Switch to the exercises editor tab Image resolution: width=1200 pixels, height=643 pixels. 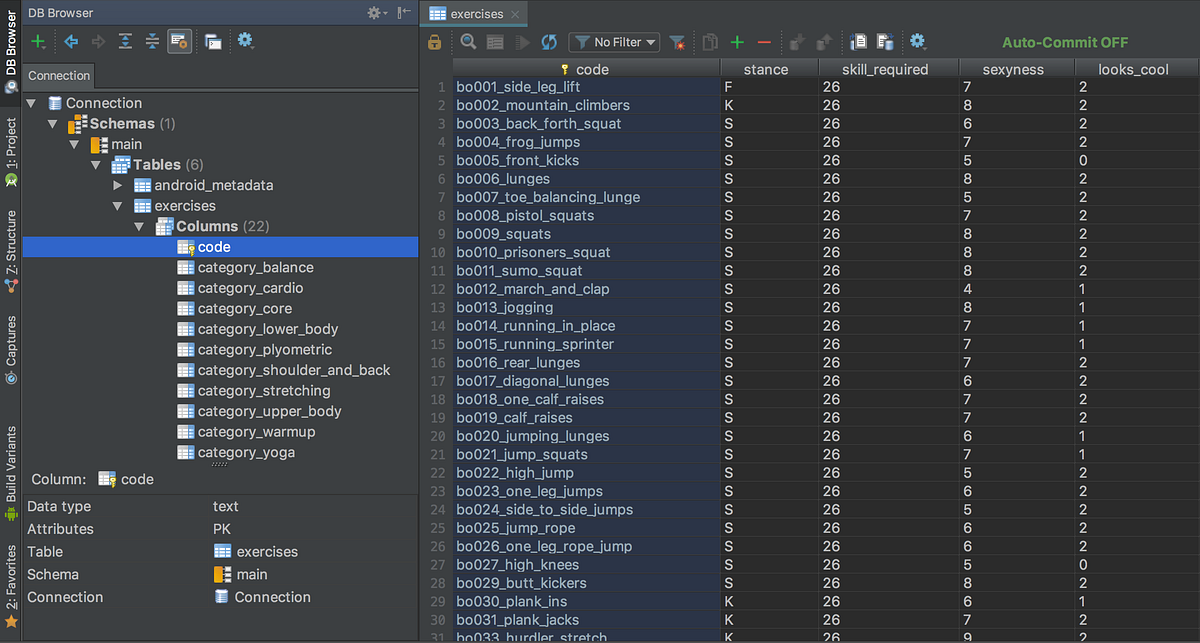471,14
